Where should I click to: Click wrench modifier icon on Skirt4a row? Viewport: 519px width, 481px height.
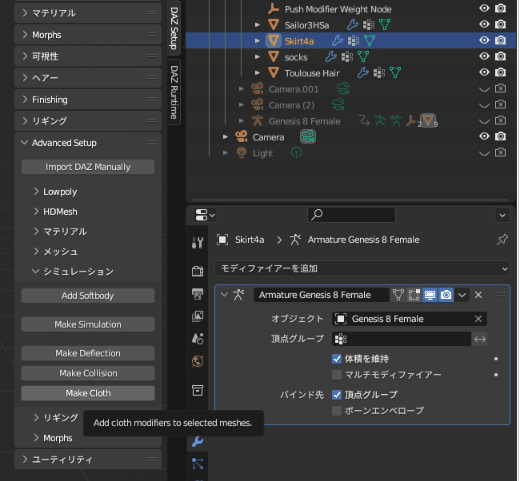tap(337, 41)
